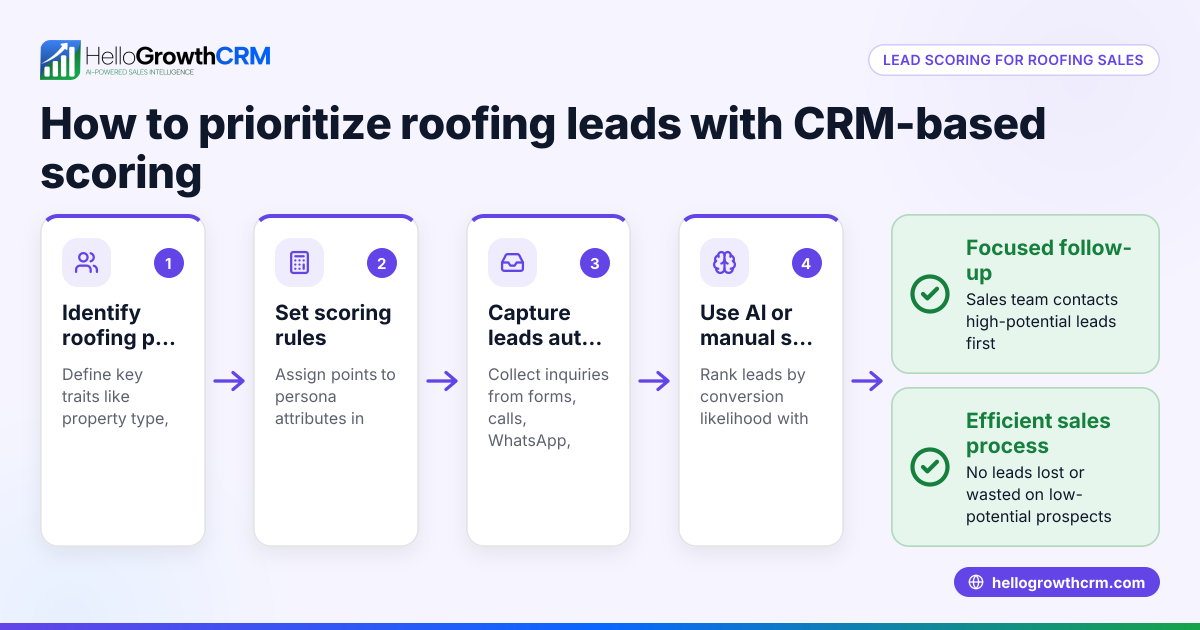This screenshot has height=630, width=1200.
Task: Click the people icon on Identify roofing card
Action: click(87, 263)
